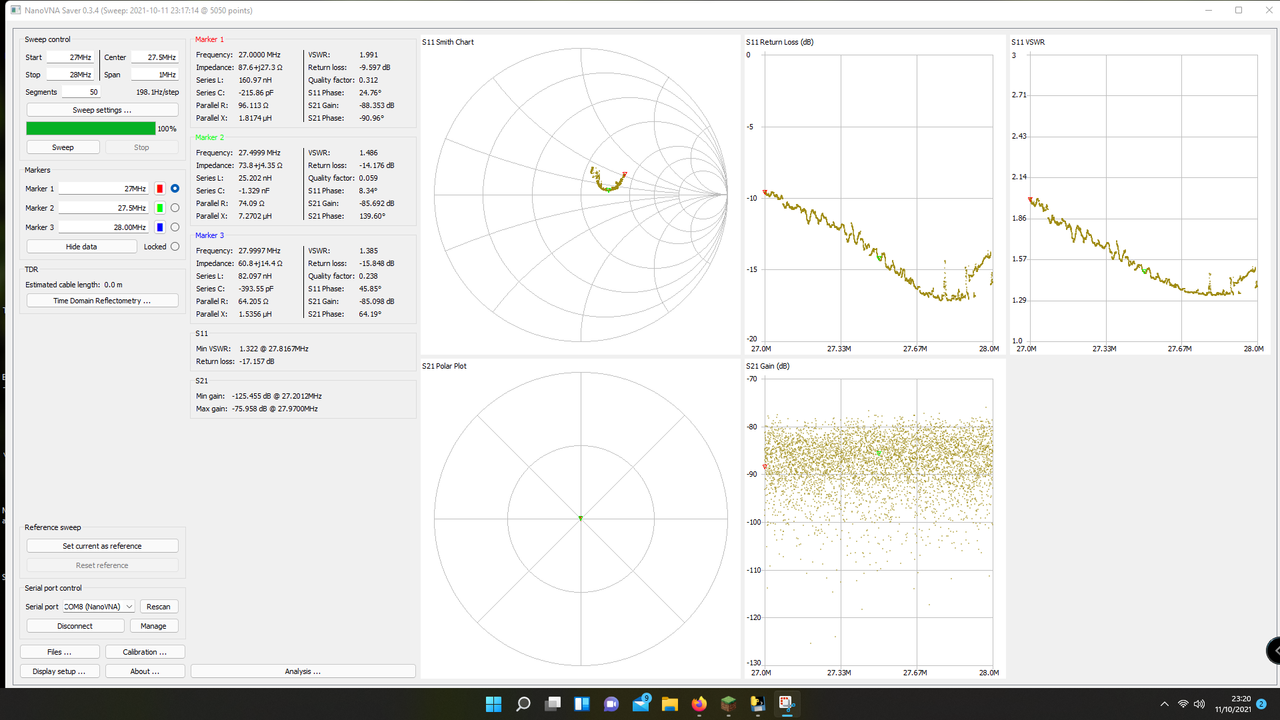Image resolution: width=1280 pixels, height=720 pixels.
Task: Open the Widgets panel icon
Action: pyautogui.click(x=581, y=704)
